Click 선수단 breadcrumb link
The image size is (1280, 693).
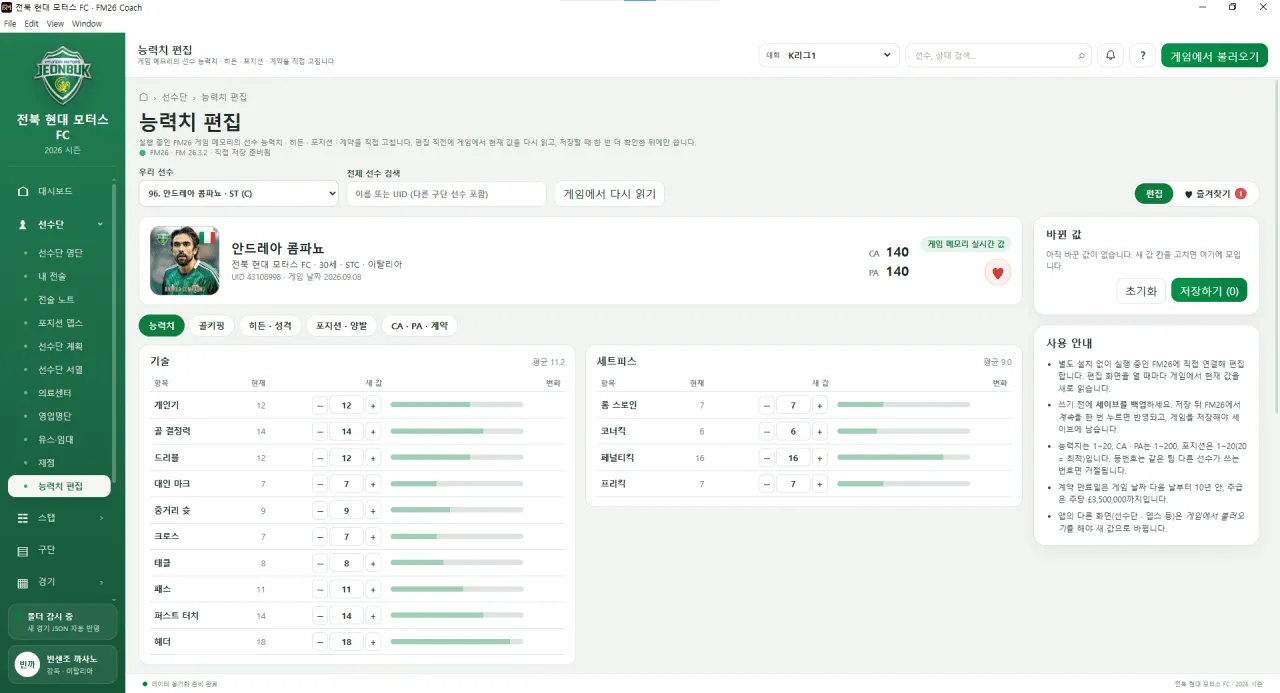pyautogui.click(x=174, y=97)
